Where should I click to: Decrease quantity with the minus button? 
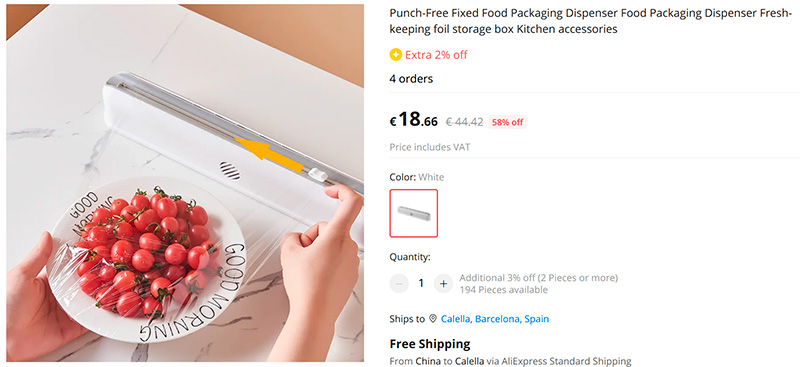point(399,283)
